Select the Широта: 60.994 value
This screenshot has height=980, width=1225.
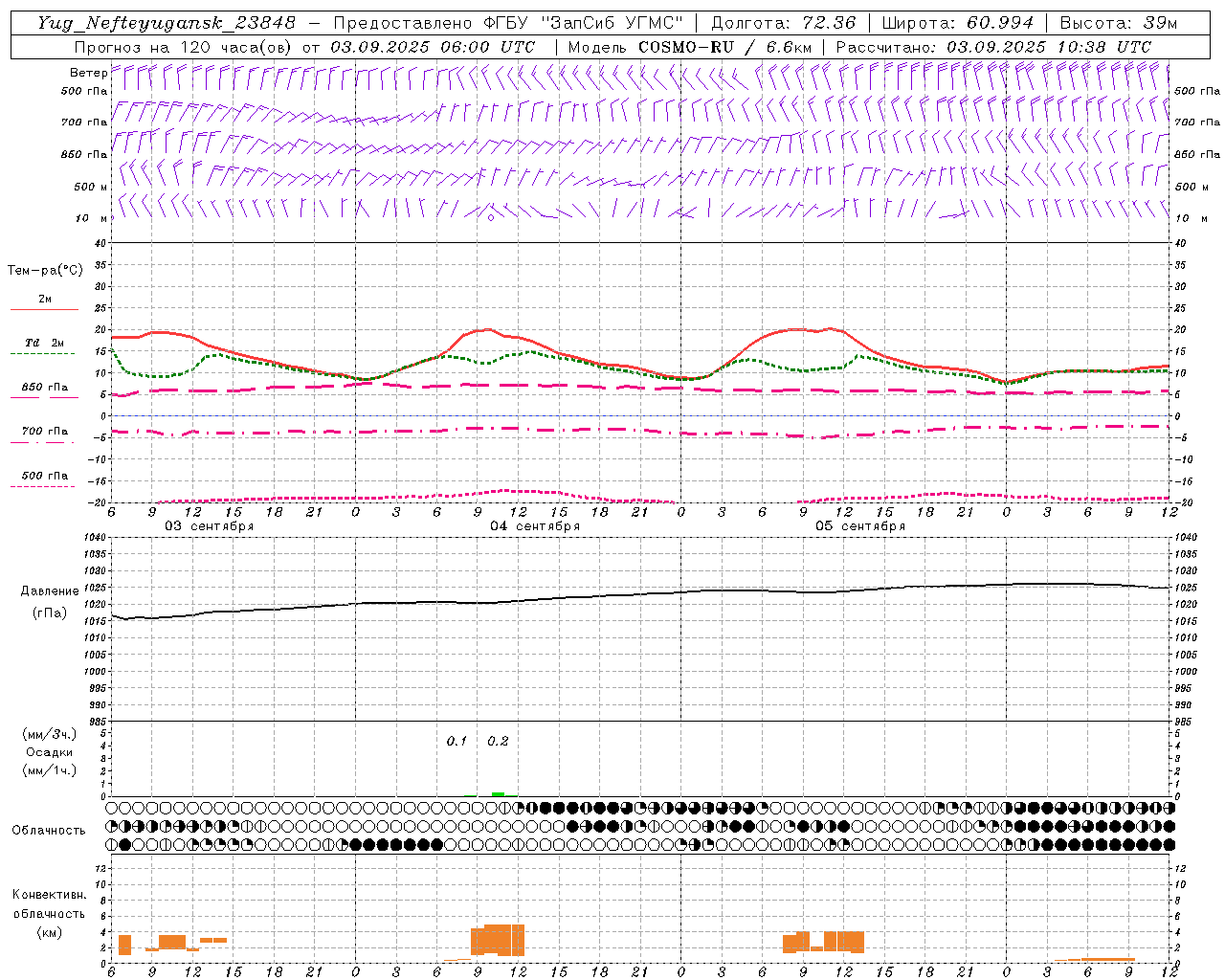click(x=957, y=23)
